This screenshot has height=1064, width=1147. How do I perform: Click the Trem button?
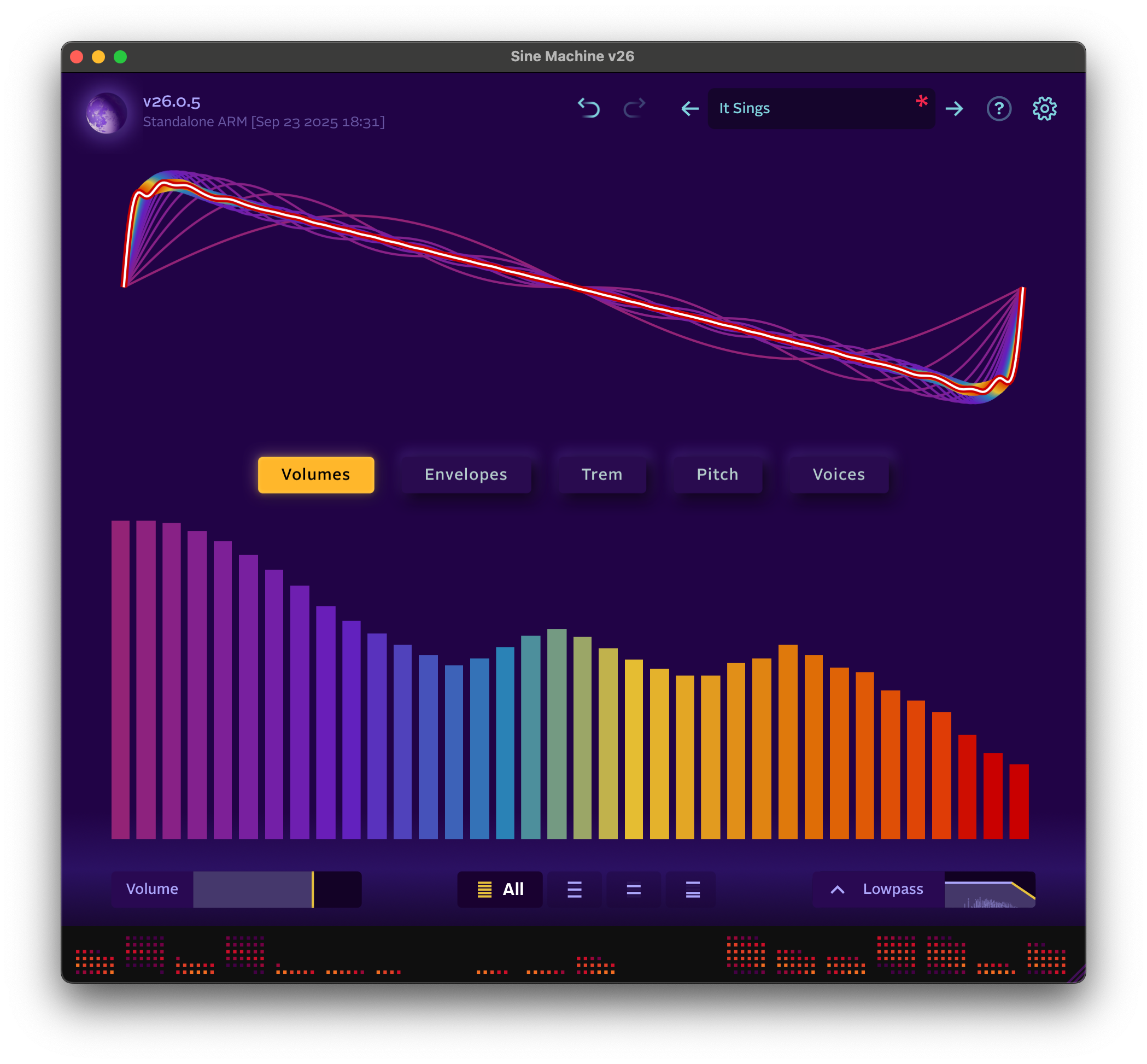coord(602,475)
